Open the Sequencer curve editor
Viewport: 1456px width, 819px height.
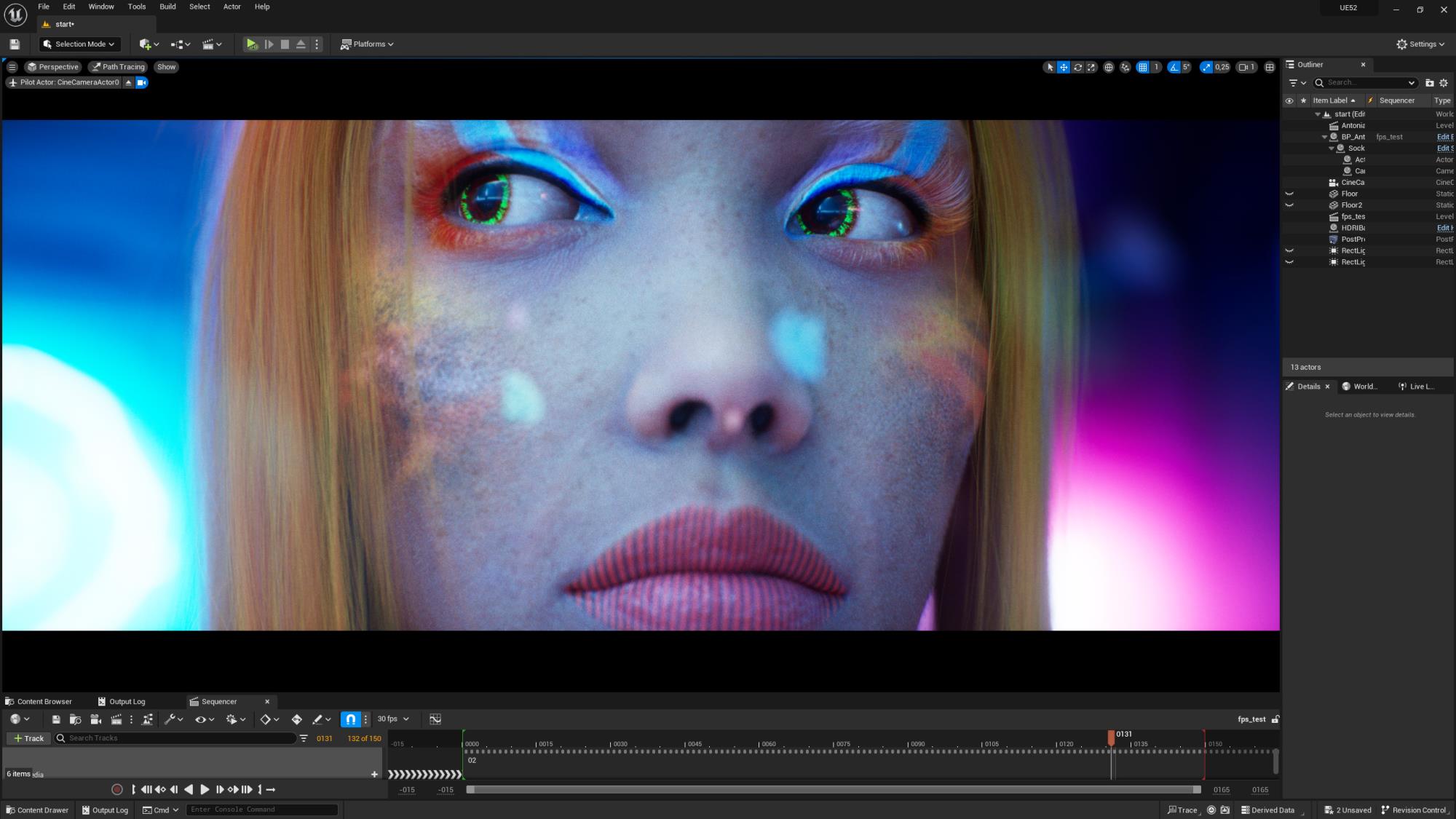pos(435,719)
